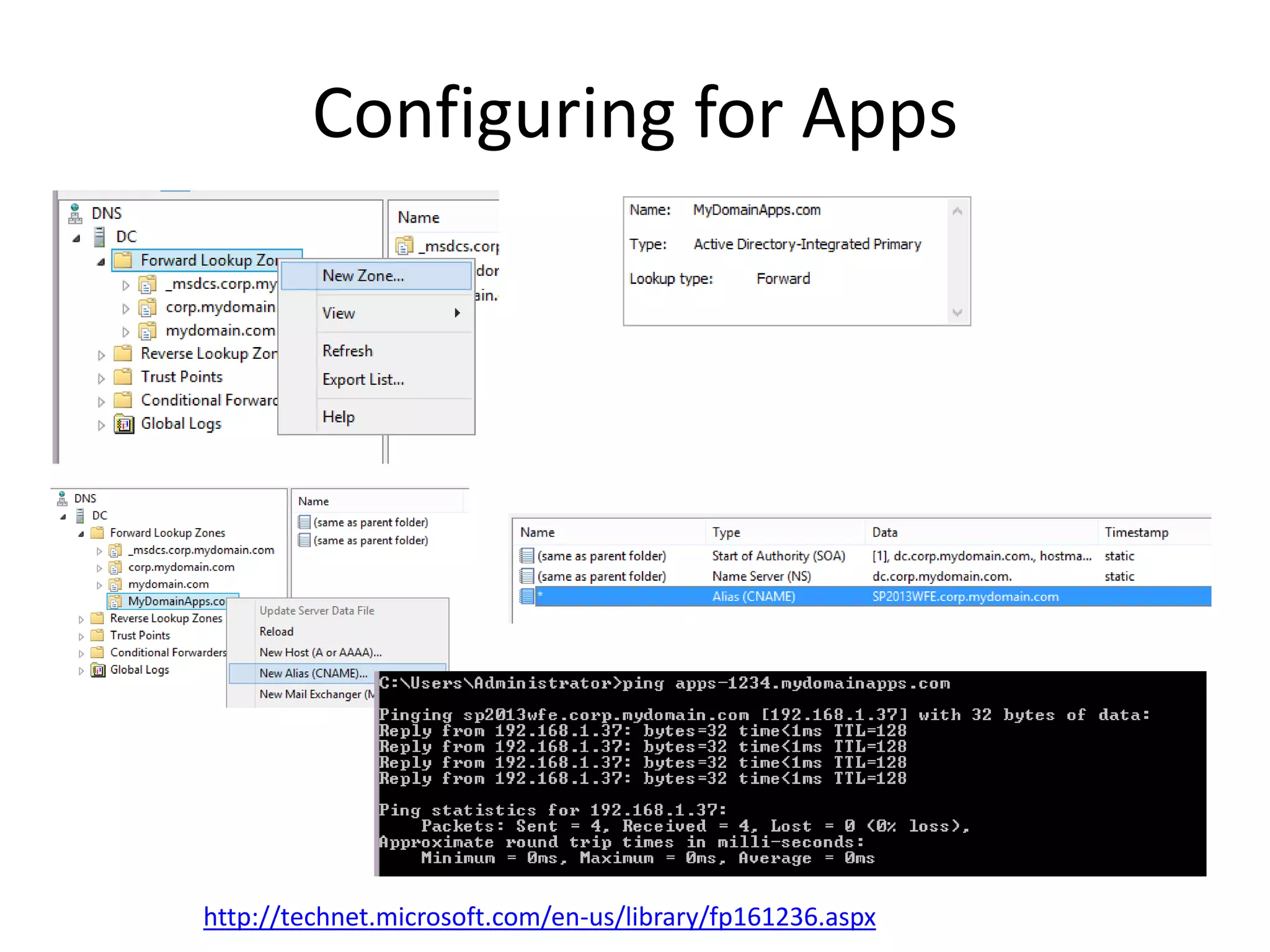1270x952 pixels.
Task: Click the Timestamp column header
Action: click(1155, 532)
